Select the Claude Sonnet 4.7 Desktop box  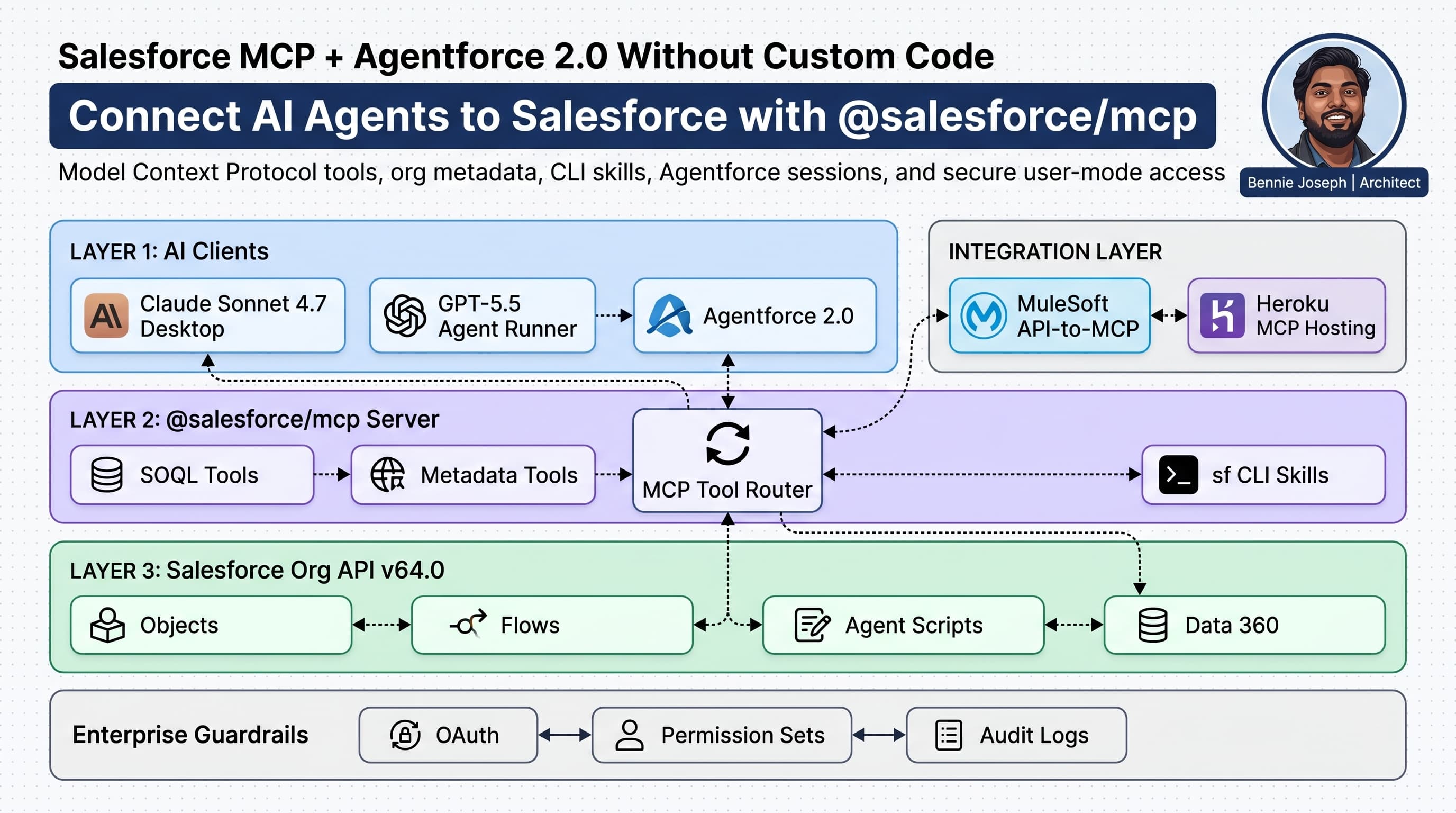click(x=208, y=315)
